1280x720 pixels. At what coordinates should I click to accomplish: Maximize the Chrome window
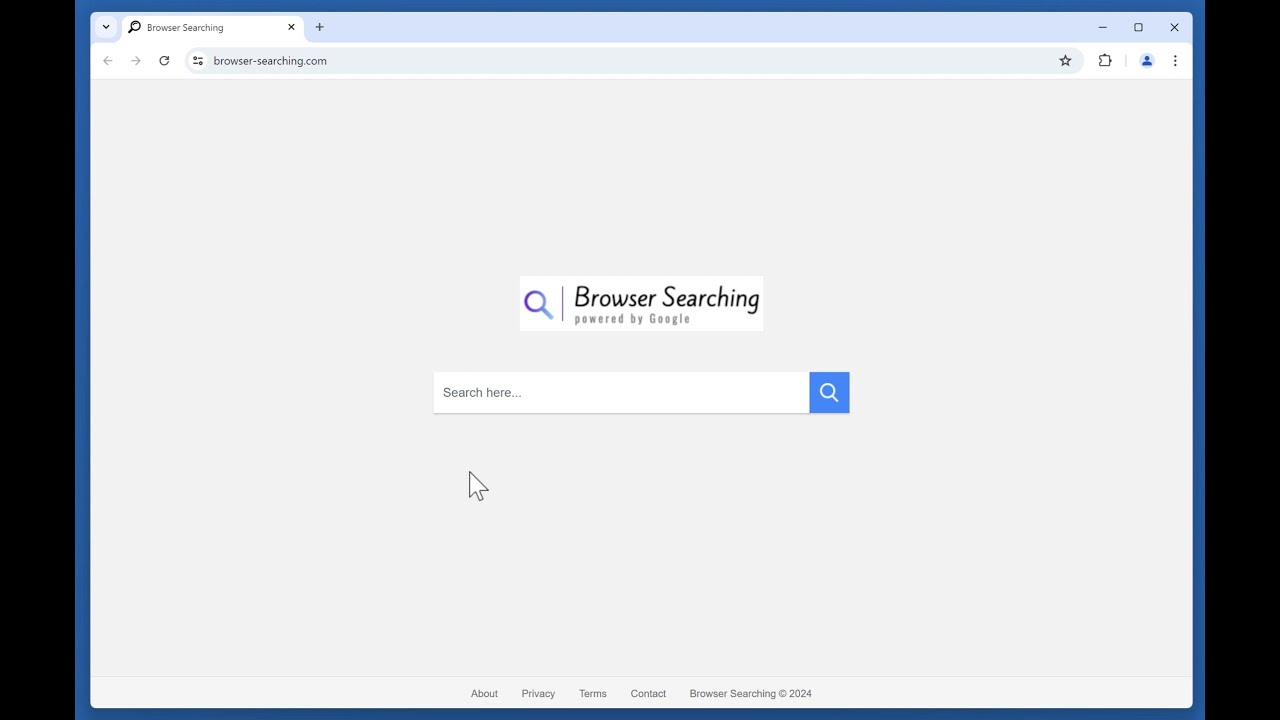1138,27
